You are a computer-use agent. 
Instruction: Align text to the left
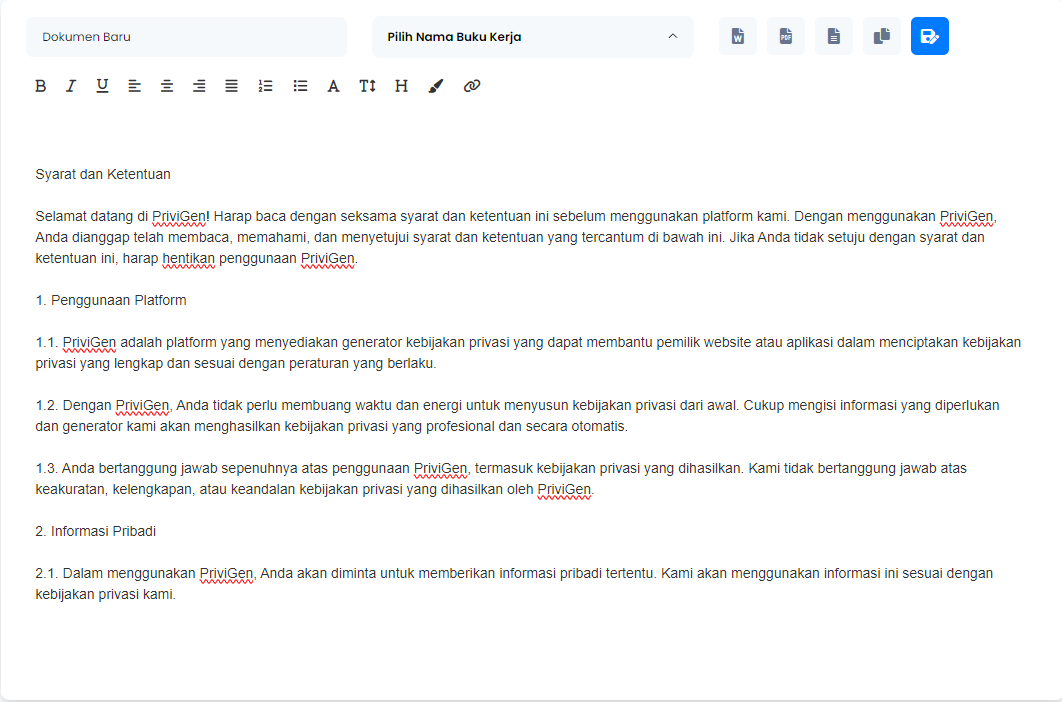134,86
